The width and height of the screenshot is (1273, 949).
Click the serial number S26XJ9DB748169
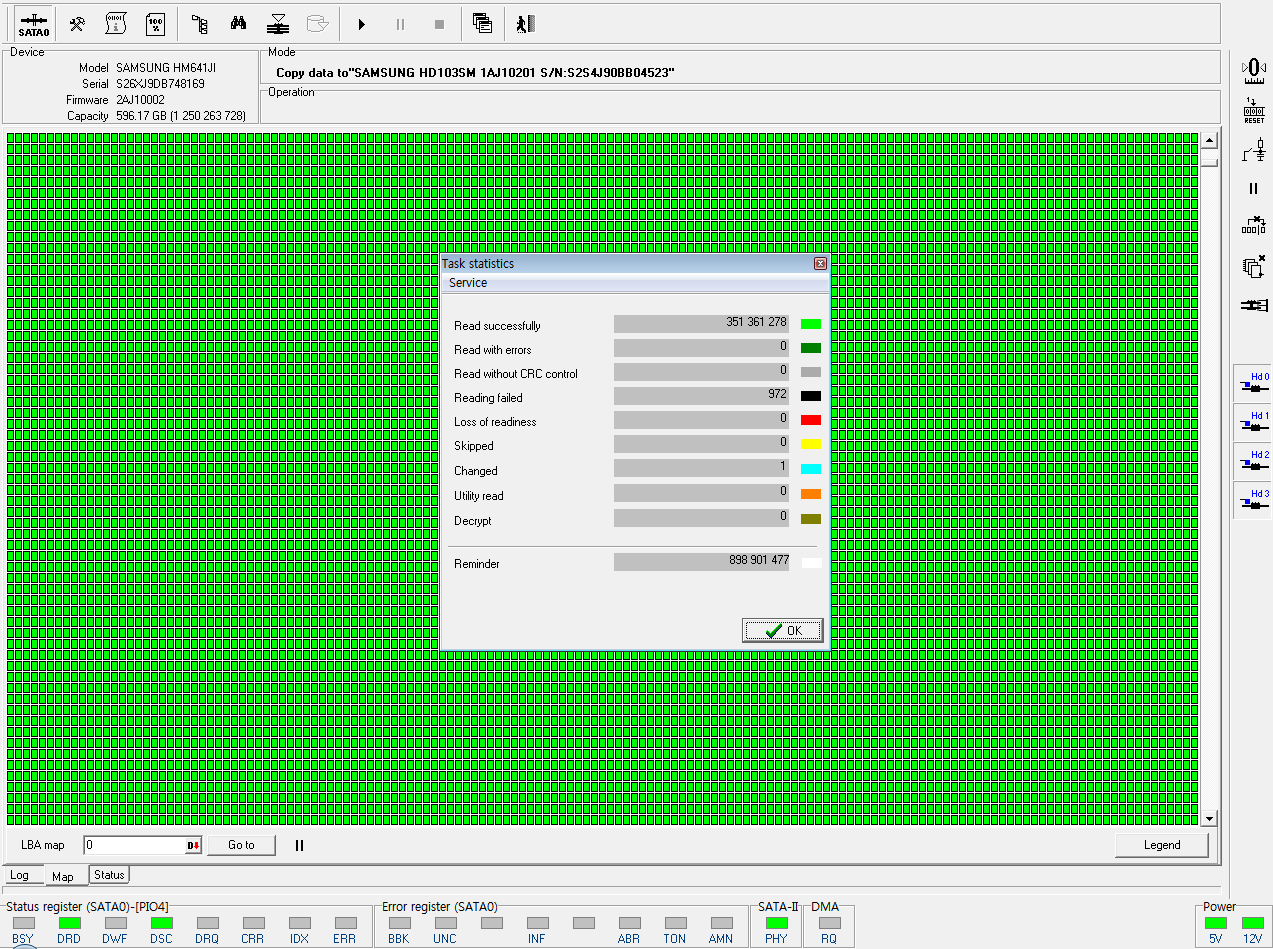coord(160,84)
